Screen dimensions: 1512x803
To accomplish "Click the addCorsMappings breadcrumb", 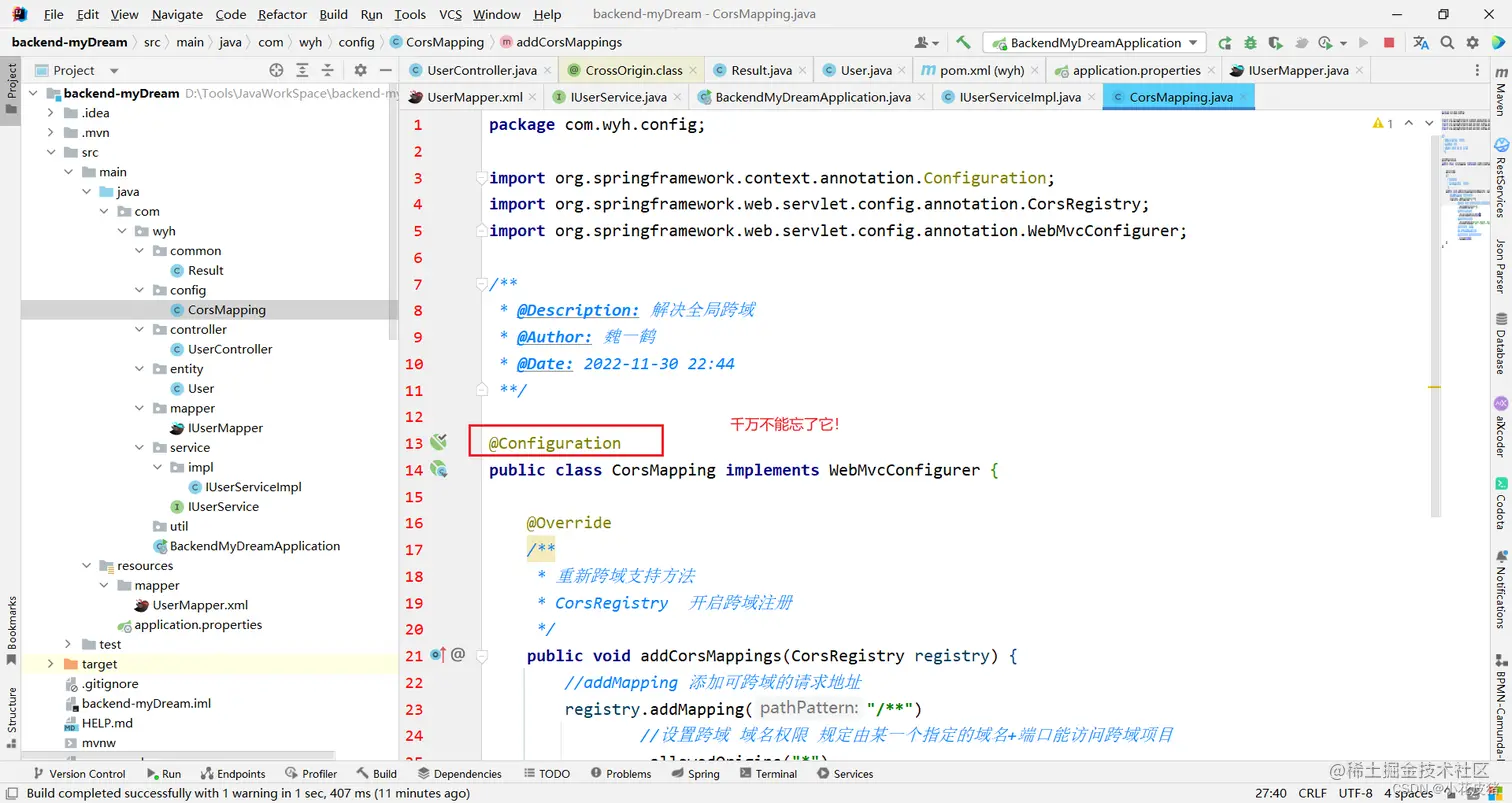I will pyautogui.click(x=560, y=42).
